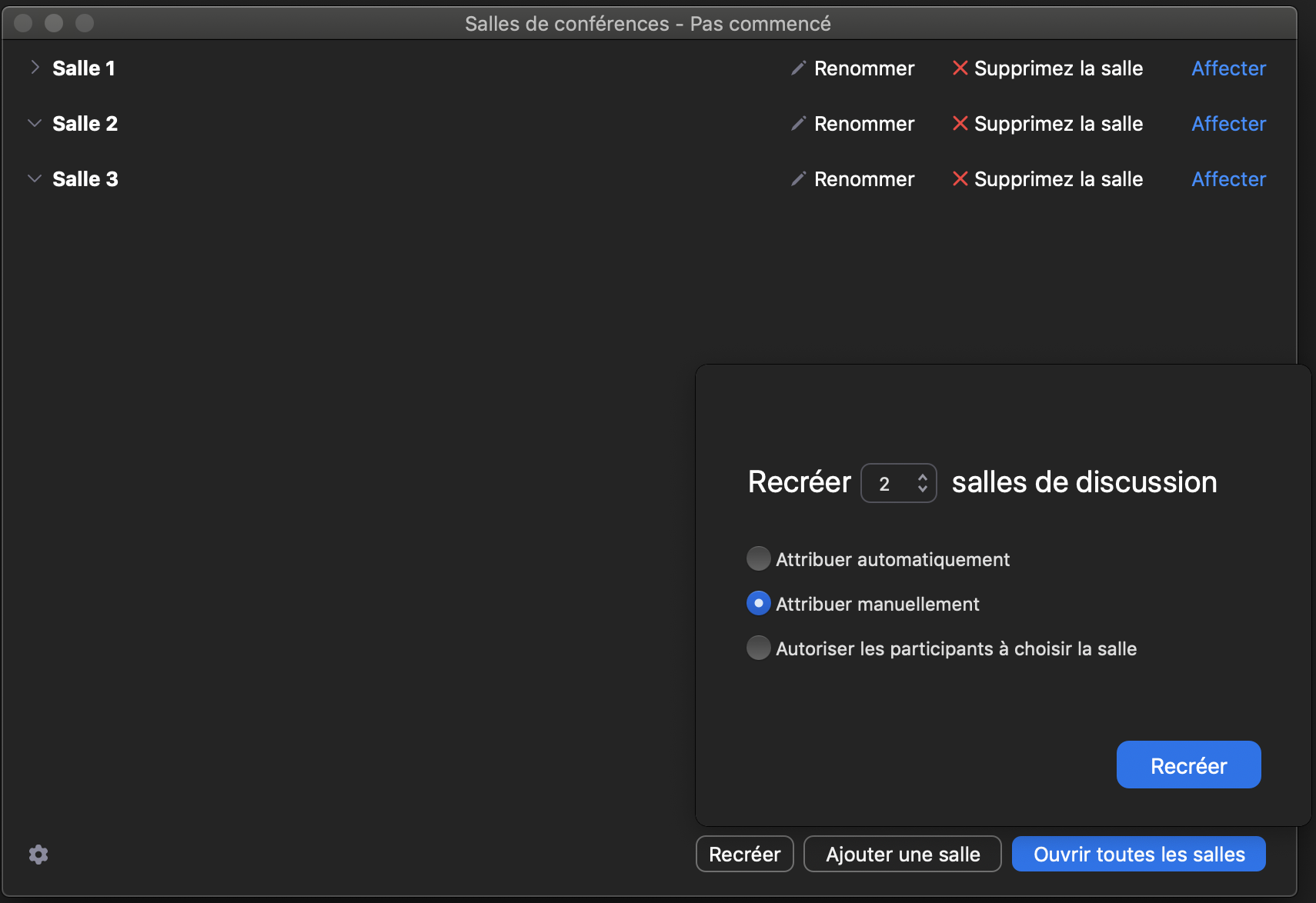
Task: Collapse the Salle 2 room chevron
Action: point(35,123)
